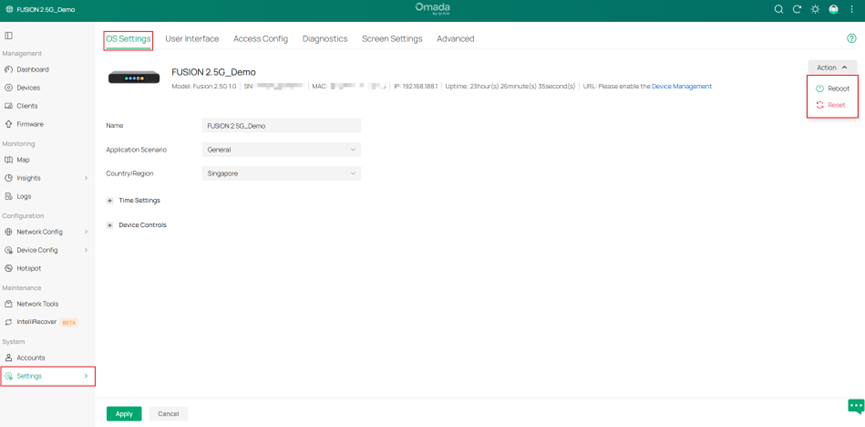Click the search magnifier icon in header
This screenshot has height=427, width=865.
pyautogui.click(x=778, y=9)
